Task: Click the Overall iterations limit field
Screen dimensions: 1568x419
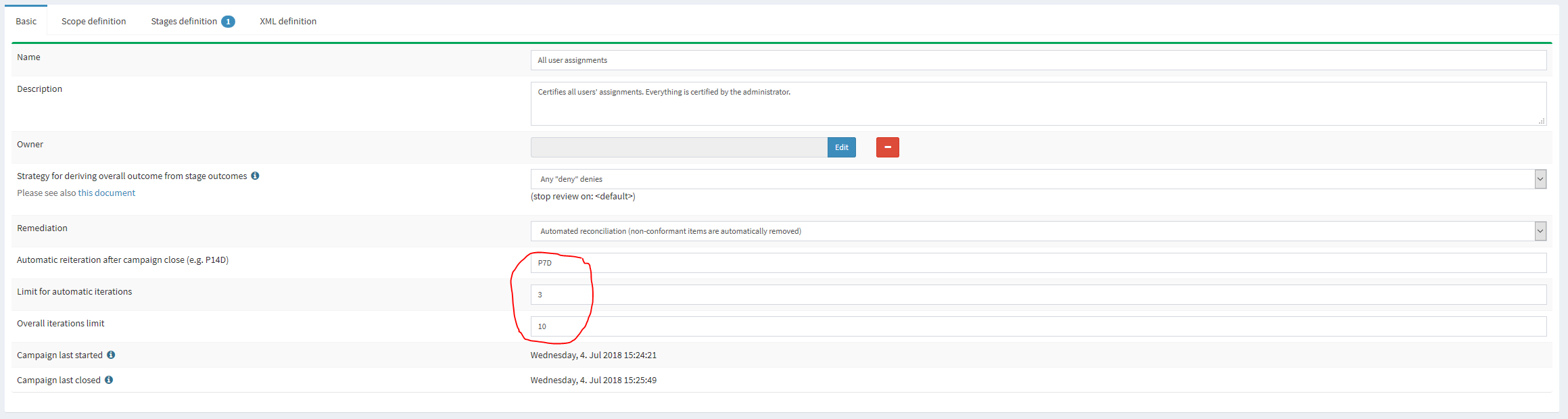Action: click(x=1038, y=326)
